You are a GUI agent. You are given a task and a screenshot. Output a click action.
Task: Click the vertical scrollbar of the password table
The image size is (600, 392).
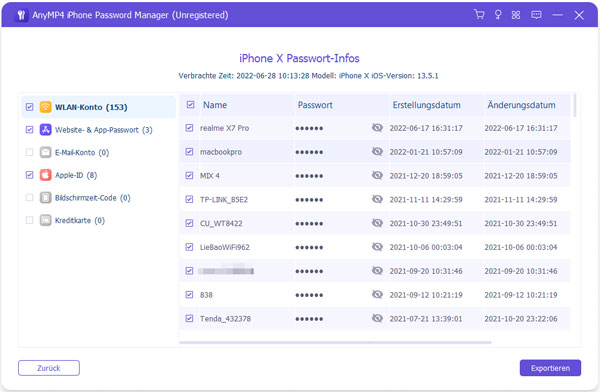point(574,105)
